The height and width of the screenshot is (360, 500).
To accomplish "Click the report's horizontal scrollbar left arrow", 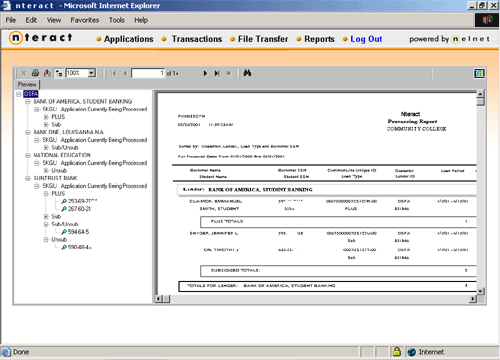I will (x=159, y=299).
